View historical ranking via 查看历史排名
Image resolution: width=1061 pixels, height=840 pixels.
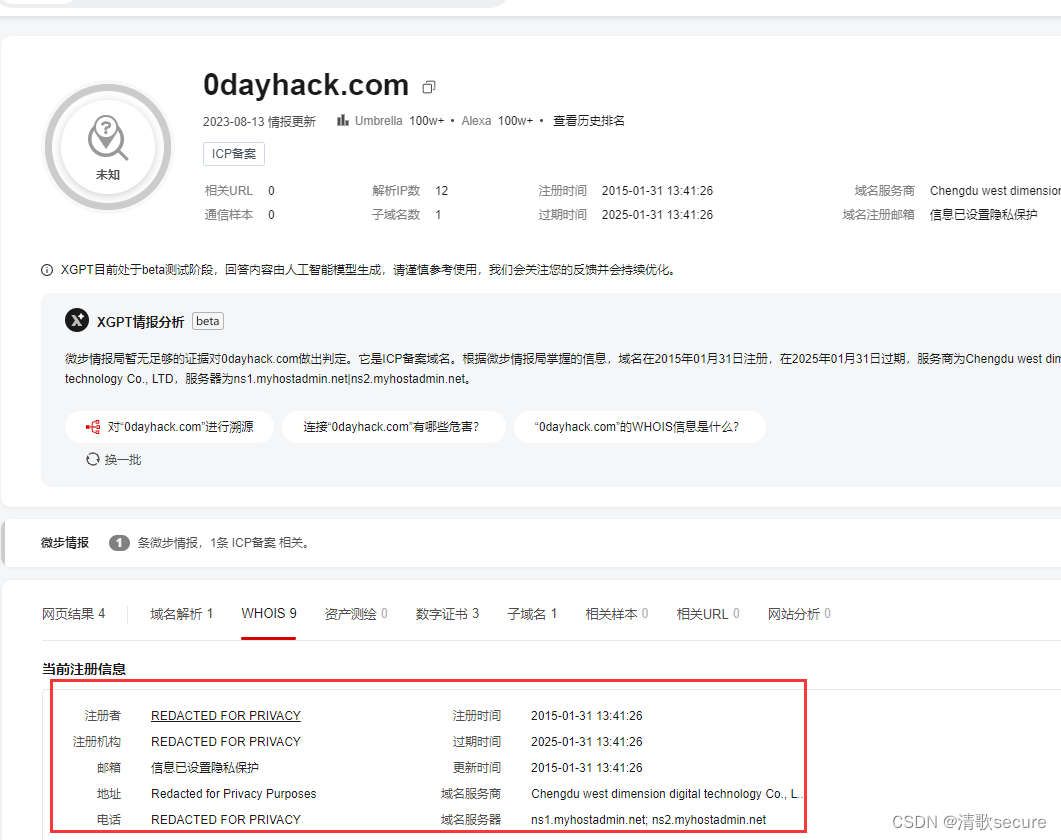click(x=589, y=120)
